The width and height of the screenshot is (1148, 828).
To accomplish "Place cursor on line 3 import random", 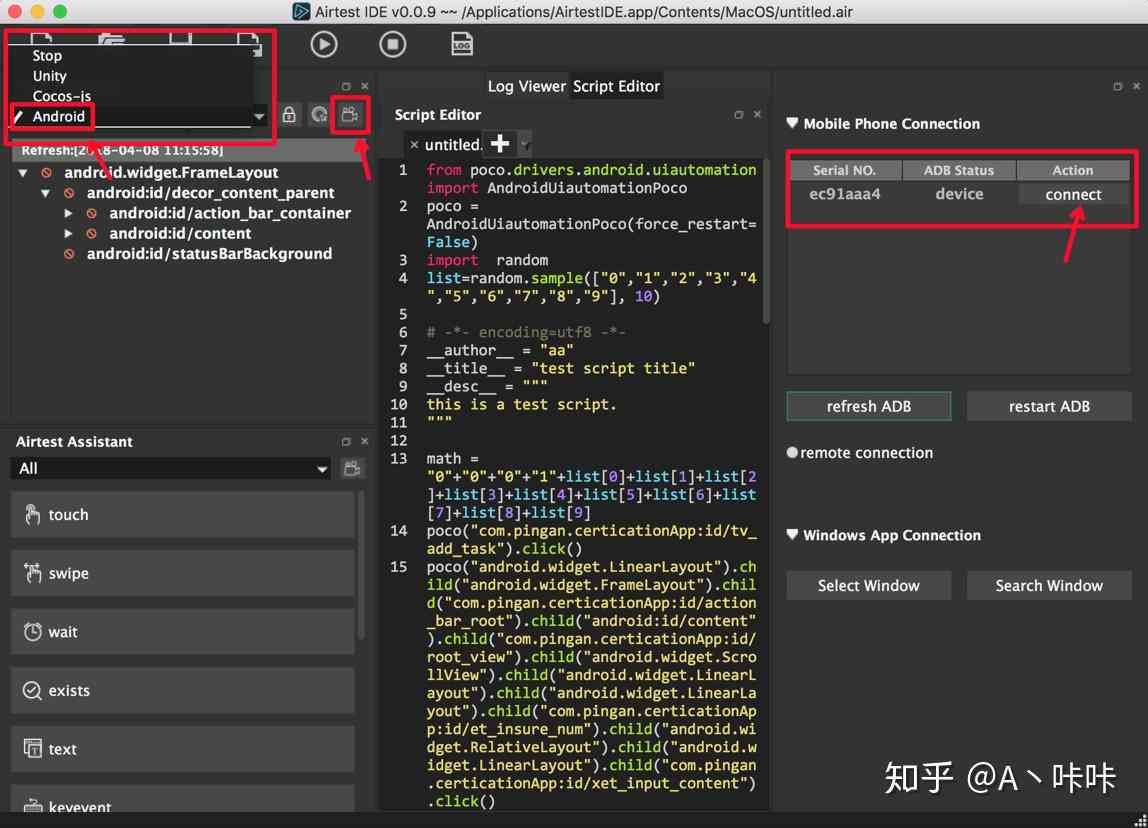I will (x=488, y=261).
